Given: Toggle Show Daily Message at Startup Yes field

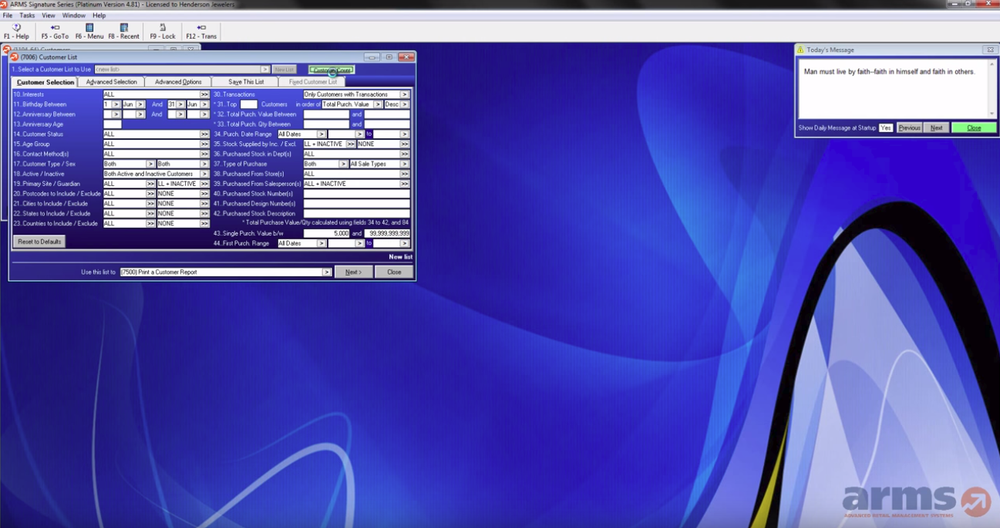Looking at the screenshot, I should (x=886, y=128).
